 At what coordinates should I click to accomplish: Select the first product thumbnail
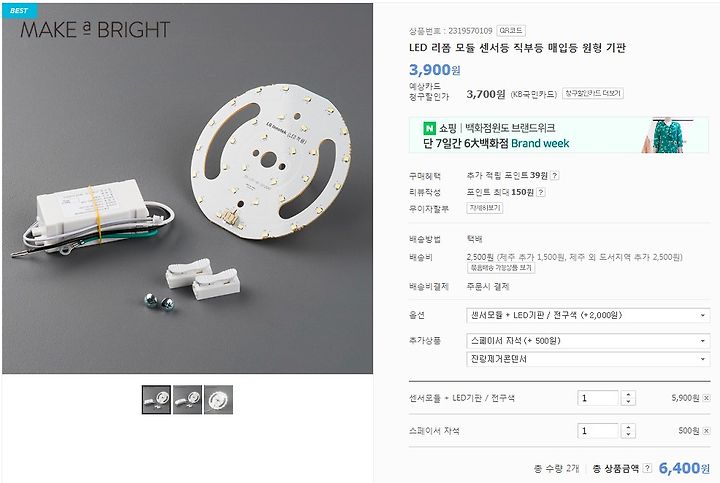coord(156,399)
